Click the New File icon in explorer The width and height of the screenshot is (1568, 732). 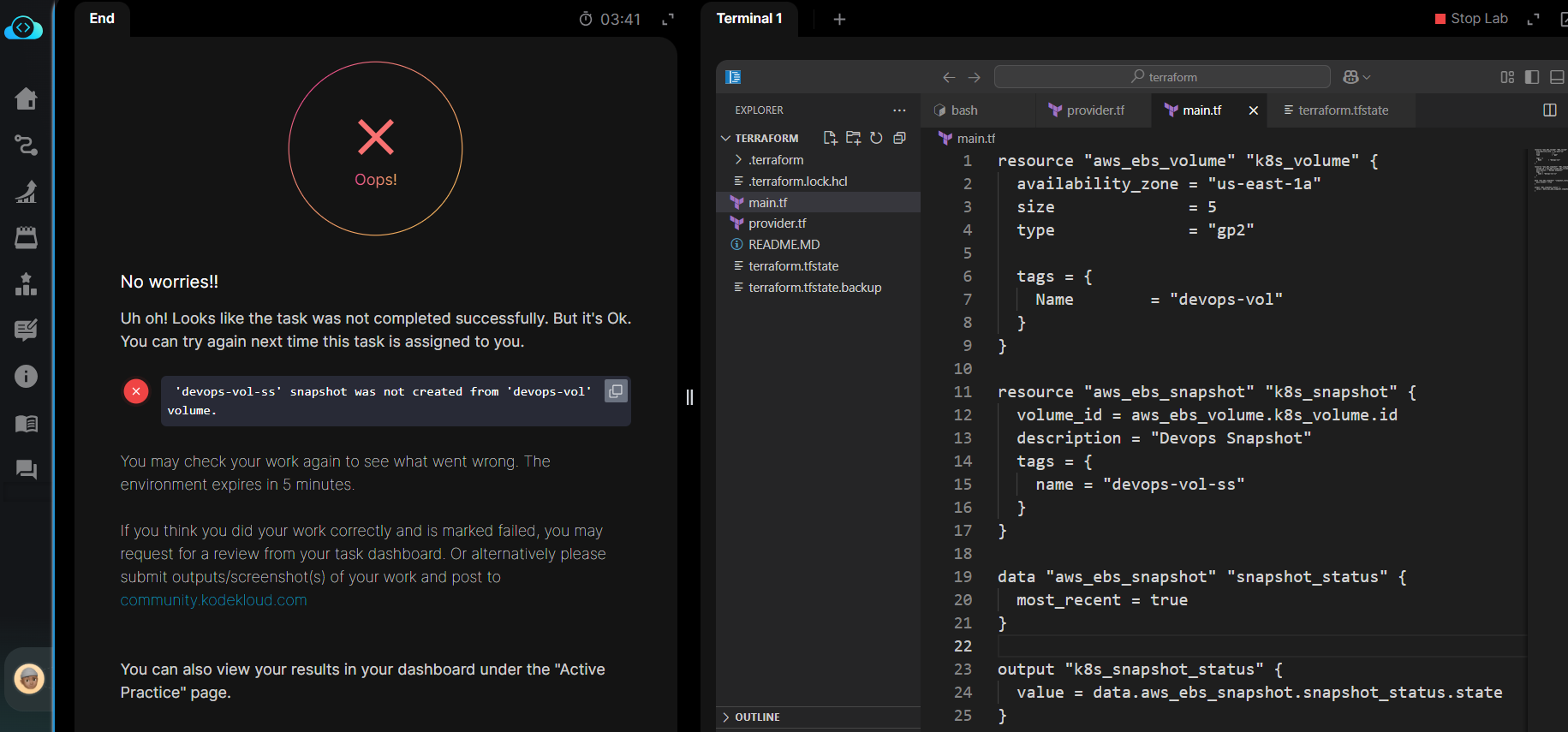830,138
